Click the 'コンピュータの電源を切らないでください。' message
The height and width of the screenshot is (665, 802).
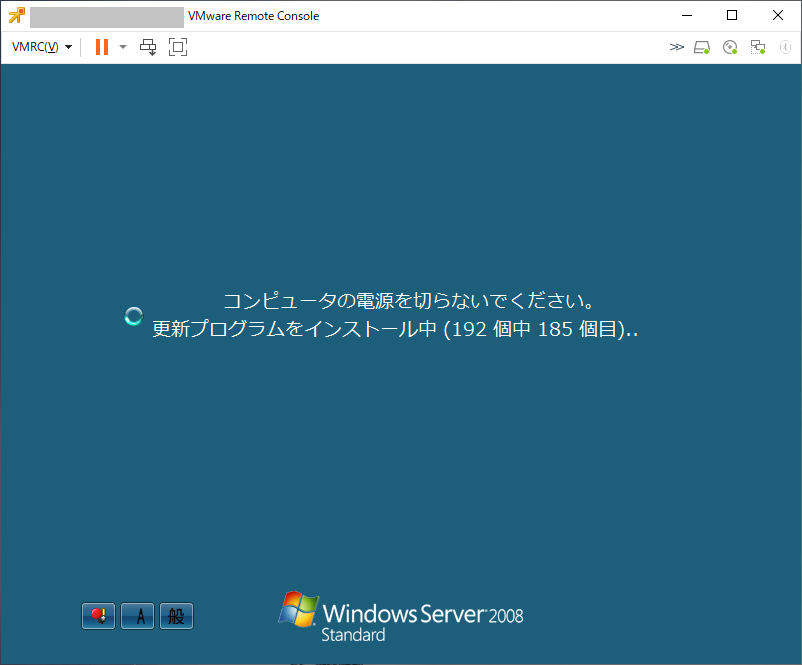[x=409, y=301]
